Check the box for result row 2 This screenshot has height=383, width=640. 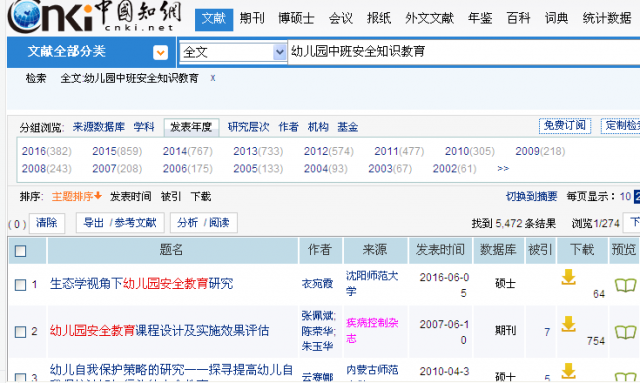coord(20,332)
